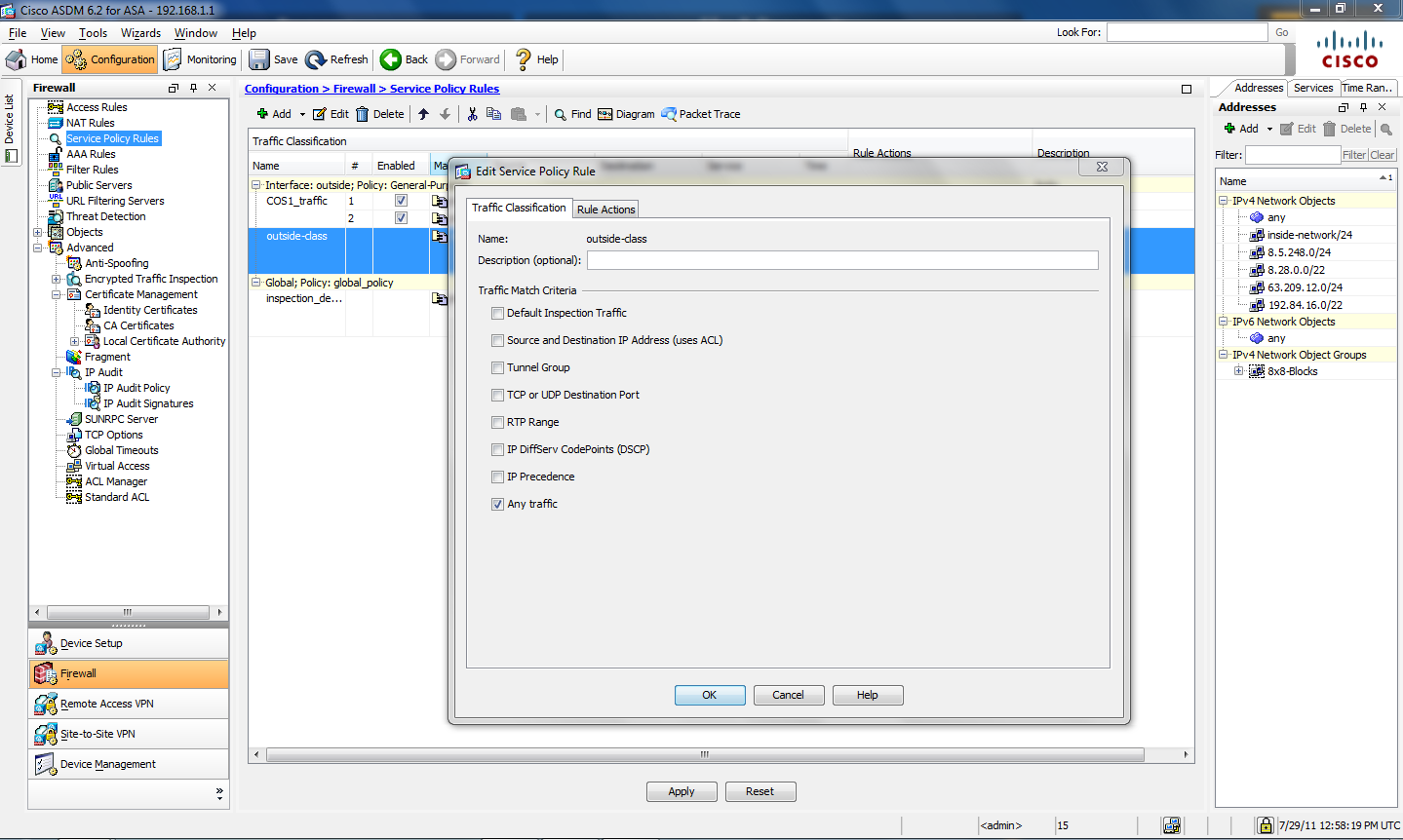The image size is (1403, 840).
Task: Expand the Objects tree node
Action: click(38, 232)
